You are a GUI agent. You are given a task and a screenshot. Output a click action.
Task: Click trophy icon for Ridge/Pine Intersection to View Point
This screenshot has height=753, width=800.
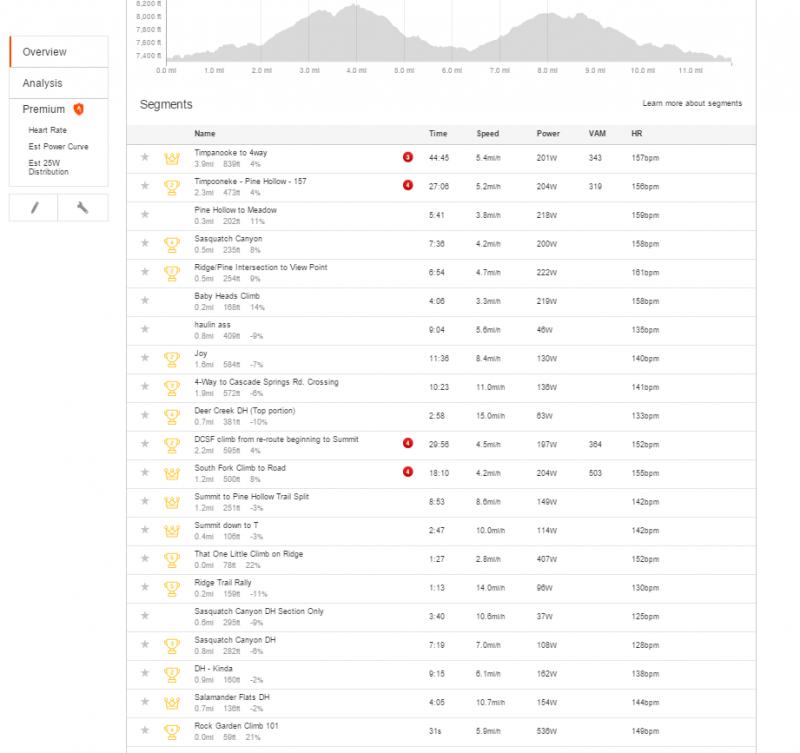coord(172,273)
